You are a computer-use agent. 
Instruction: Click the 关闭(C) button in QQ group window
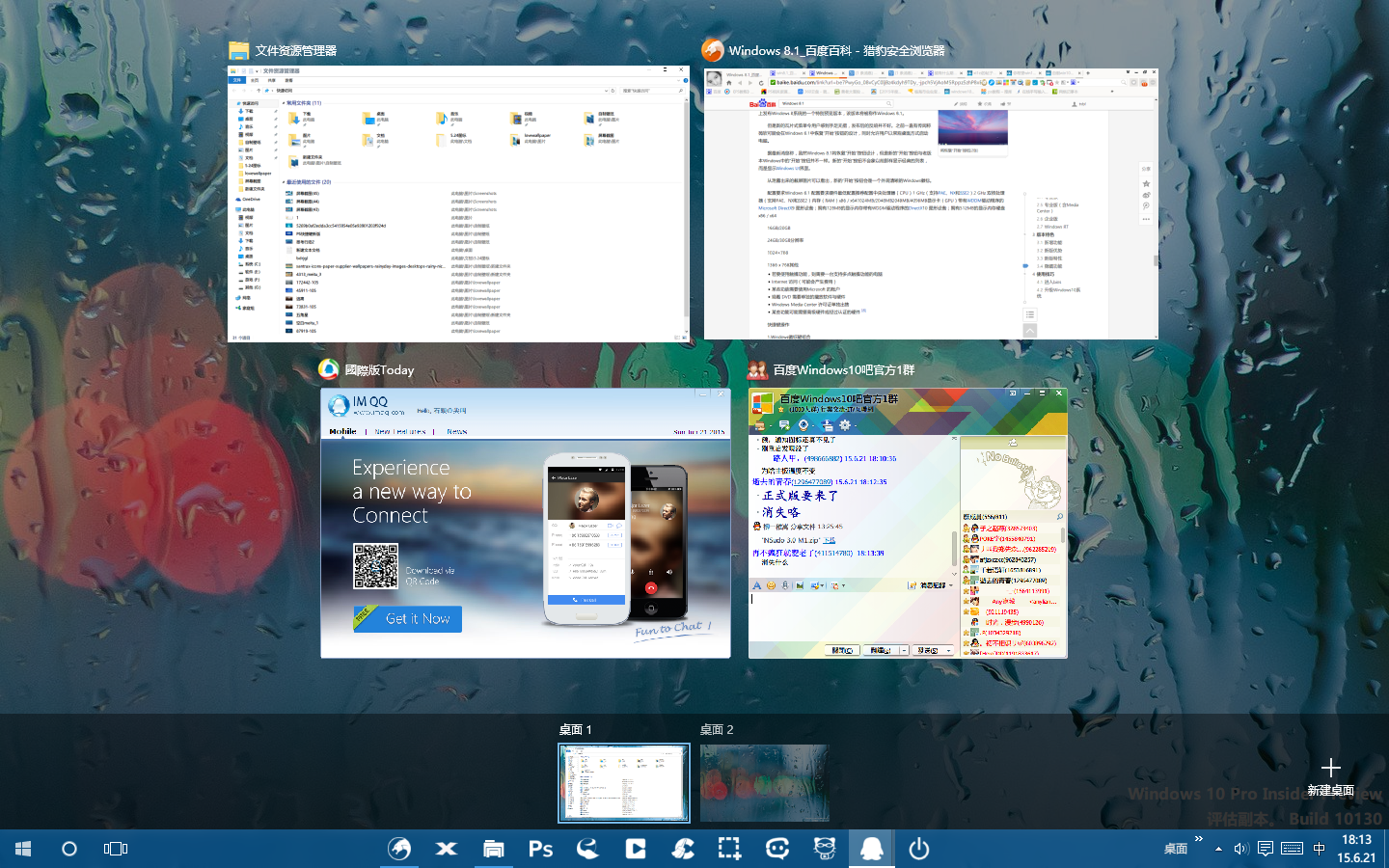842,650
